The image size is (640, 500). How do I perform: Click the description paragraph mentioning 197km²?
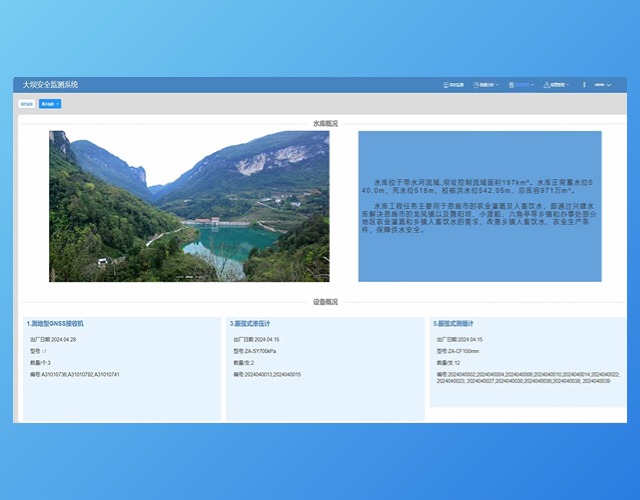point(478,187)
